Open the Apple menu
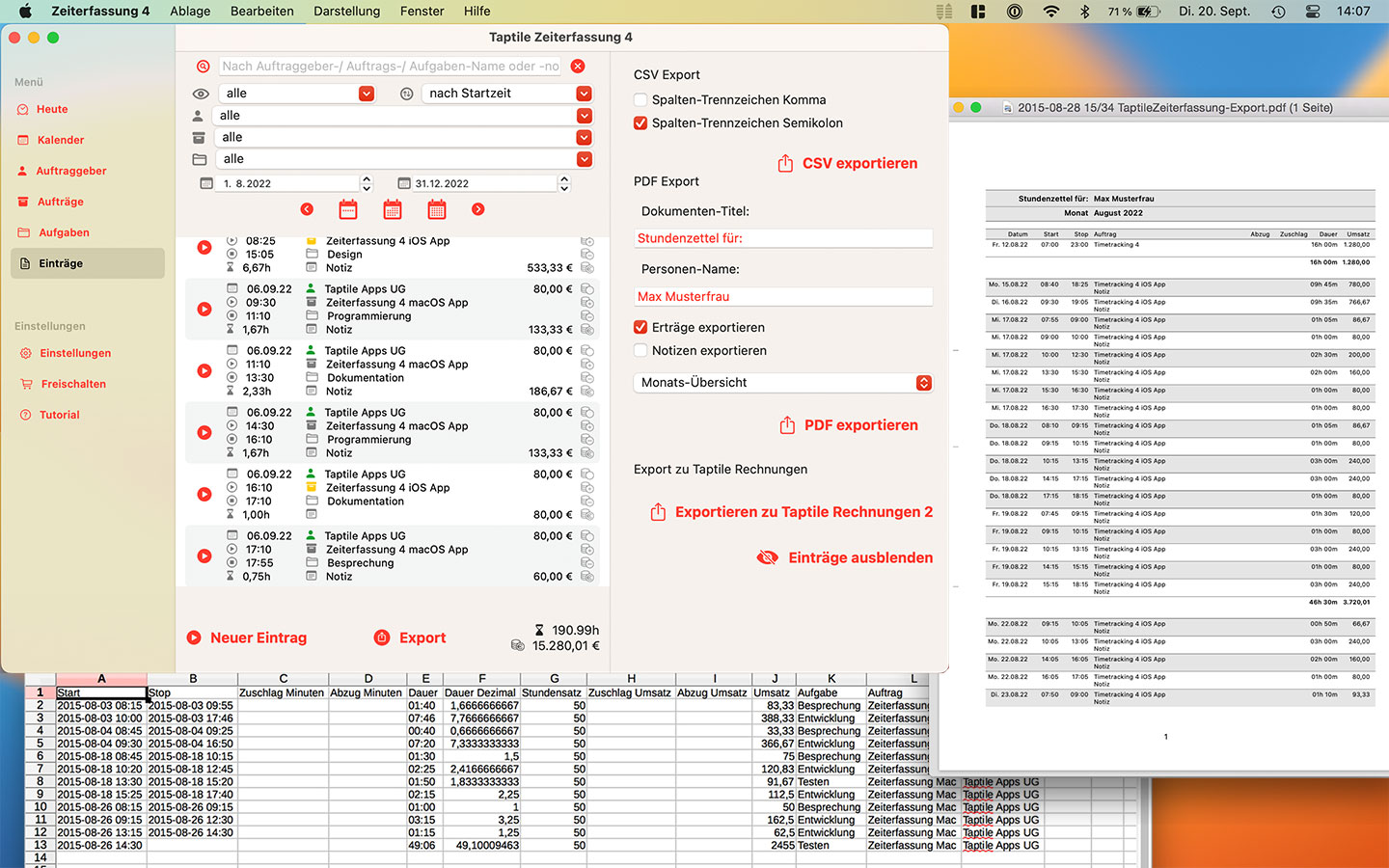The height and width of the screenshot is (868, 1389). coord(26,12)
